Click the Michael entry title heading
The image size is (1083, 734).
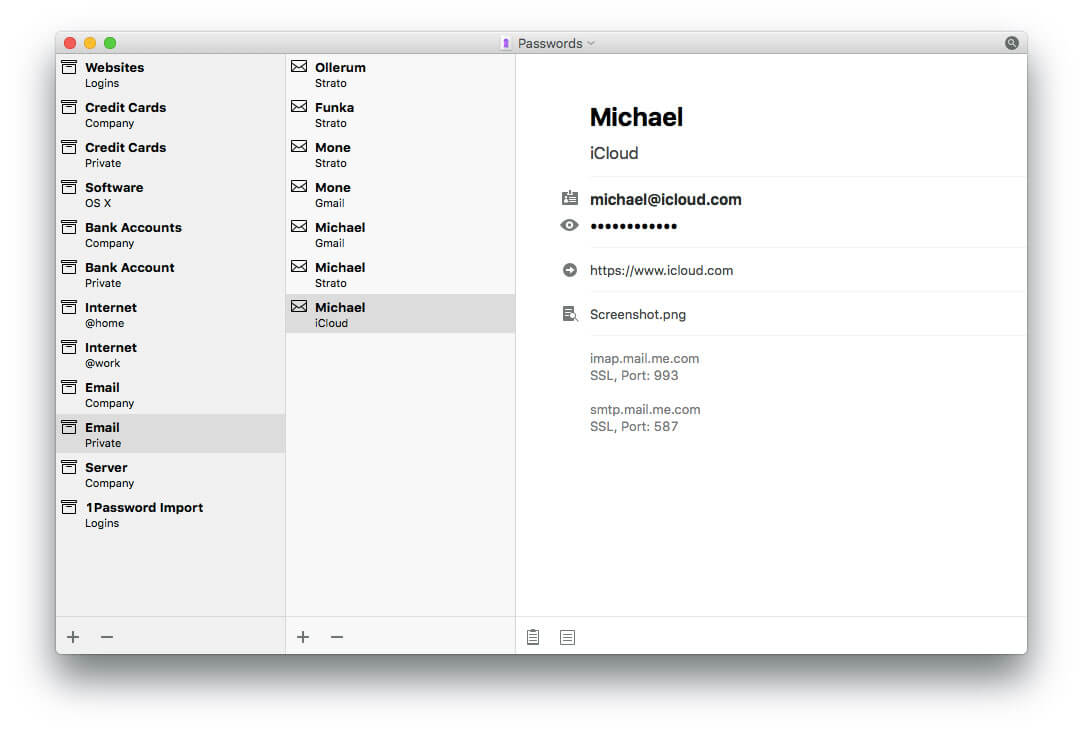tap(636, 117)
